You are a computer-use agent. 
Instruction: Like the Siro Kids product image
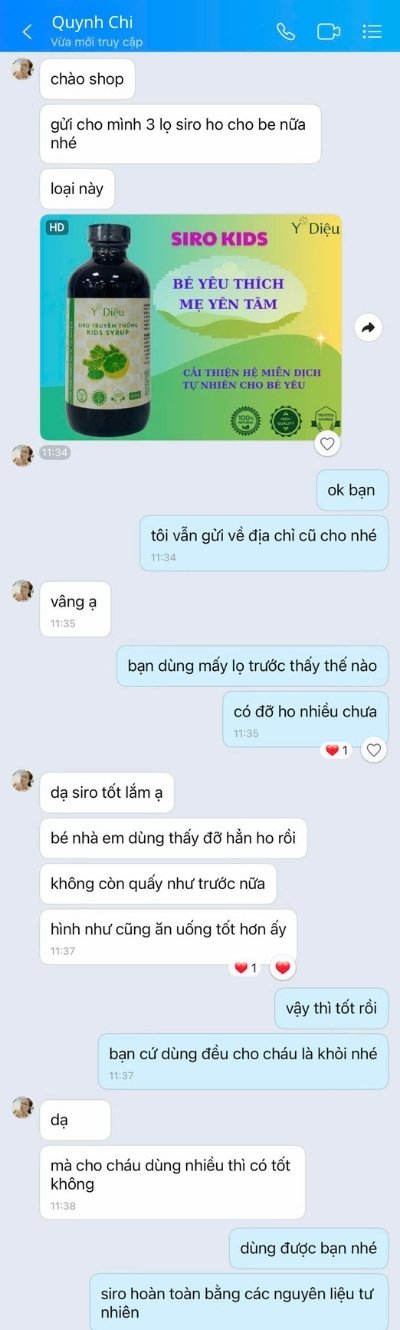pos(327,442)
